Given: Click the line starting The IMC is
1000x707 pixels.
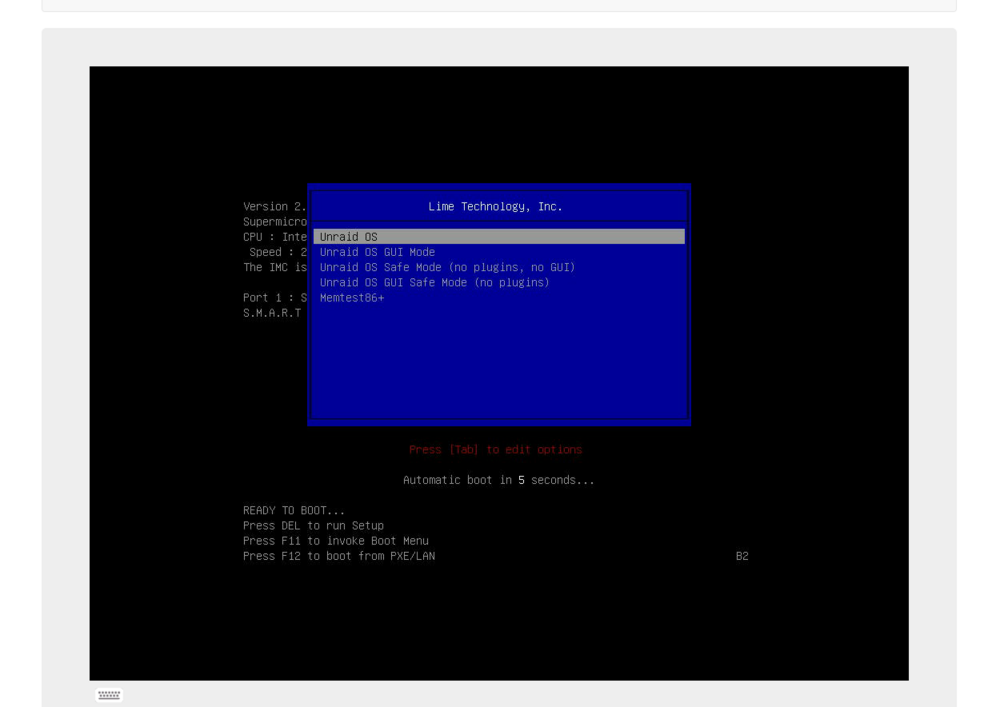Looking at the screenshot, I should pos(275,267).
